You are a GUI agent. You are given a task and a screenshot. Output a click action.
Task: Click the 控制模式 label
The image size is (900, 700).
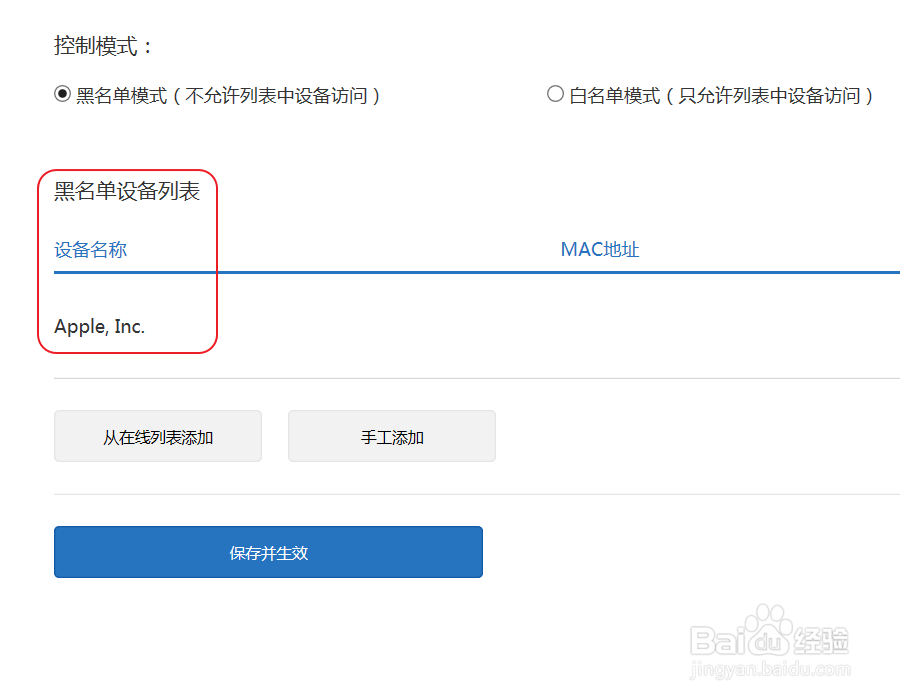(x=103, y=46)
